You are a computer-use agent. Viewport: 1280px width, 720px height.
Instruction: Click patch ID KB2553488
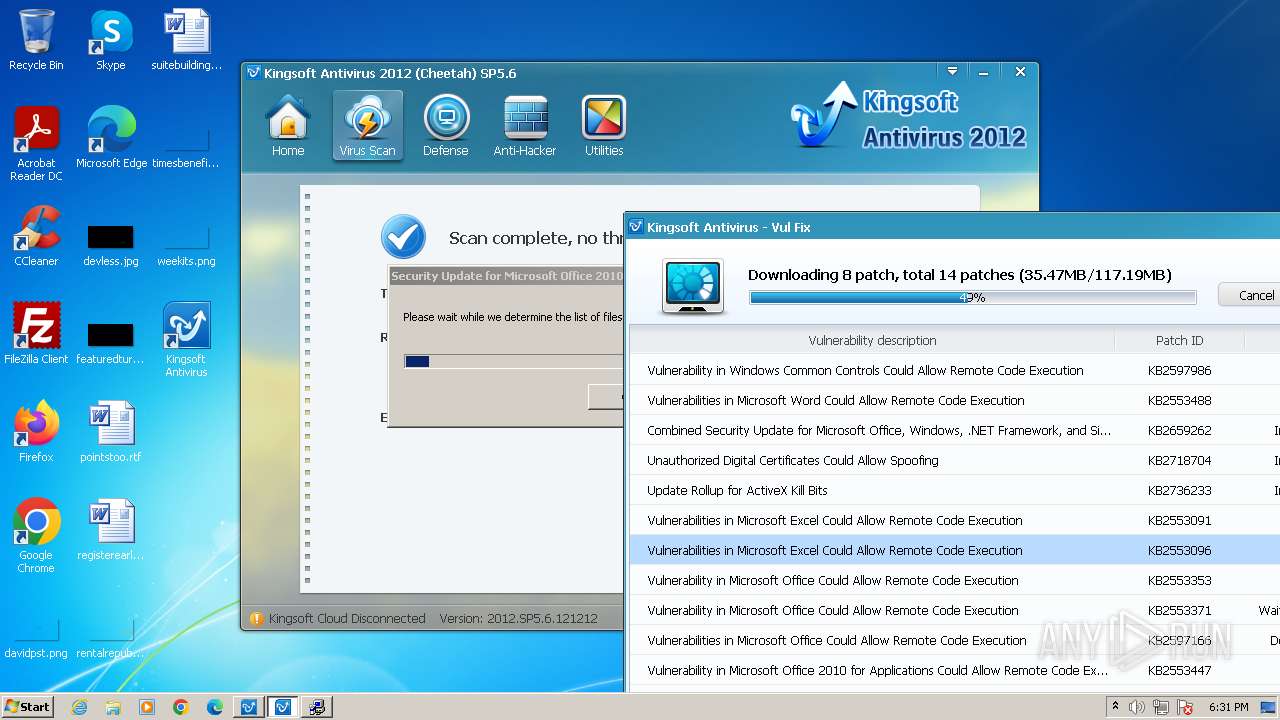click(1179, 400)
